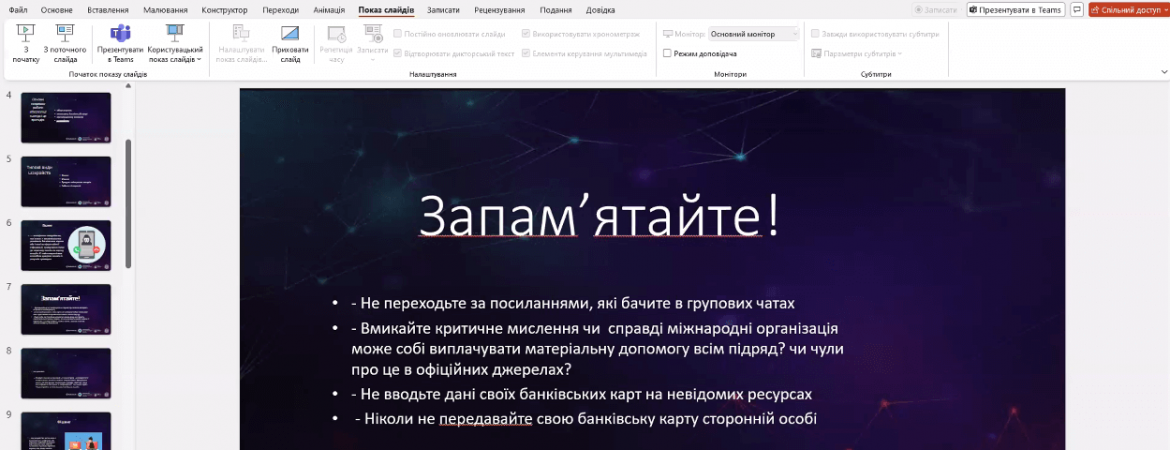Image resolution: width=1170 pixels, height=450 pixels.
Task: Start slideshow with the З початку icon
Action: click(x=25, y=33)
